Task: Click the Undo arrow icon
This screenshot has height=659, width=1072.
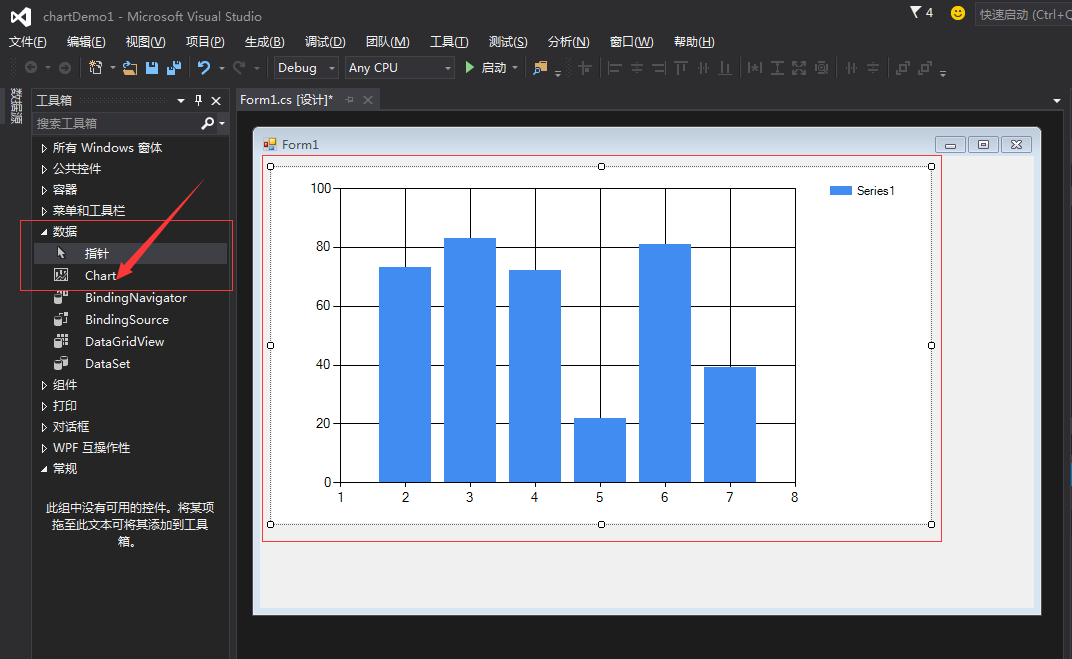Action: click(x=204, y=68)
